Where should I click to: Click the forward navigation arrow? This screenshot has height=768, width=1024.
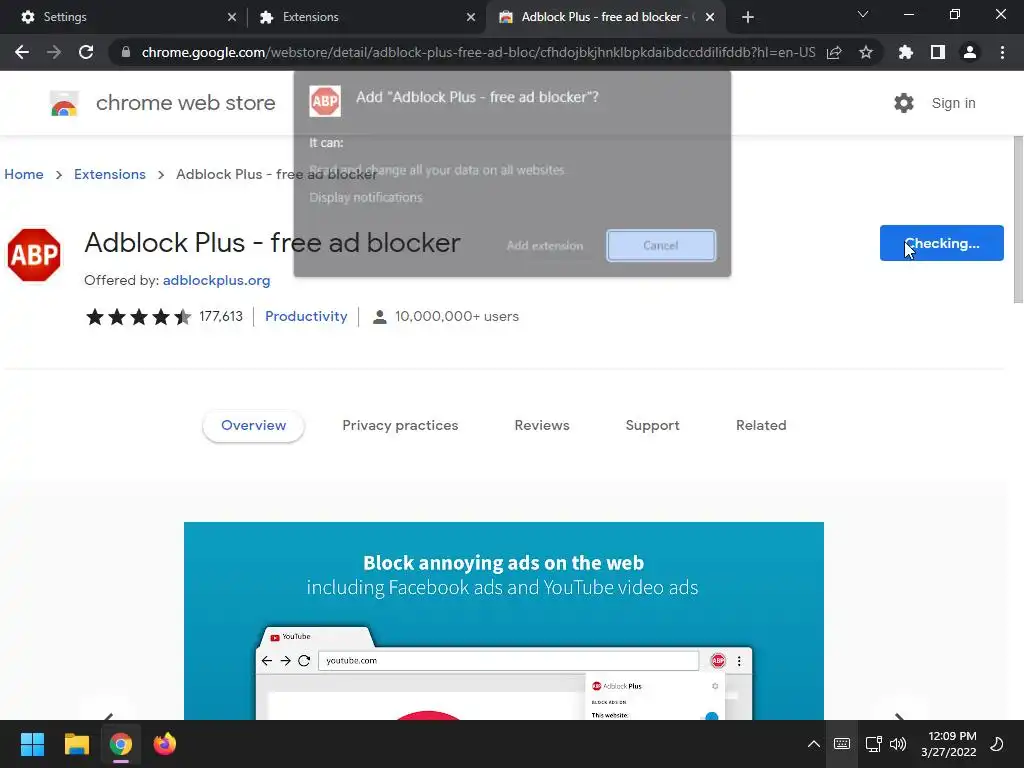click(54, 52)
